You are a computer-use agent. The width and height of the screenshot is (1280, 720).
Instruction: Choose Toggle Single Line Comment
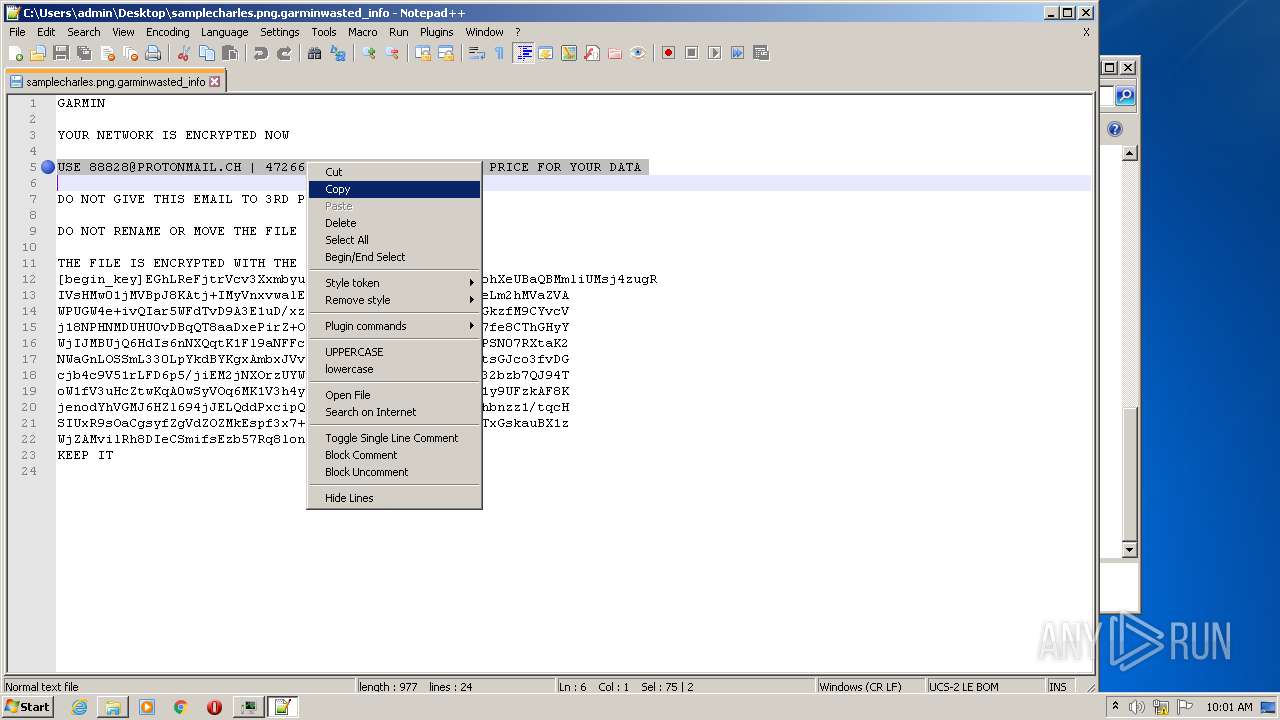(394, 438)
